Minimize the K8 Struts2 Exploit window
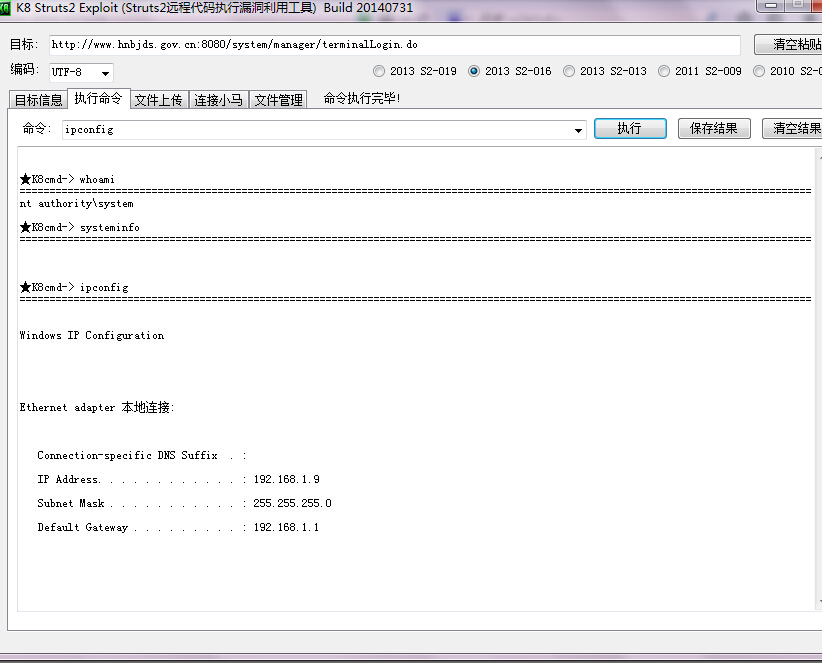 [x=771, y=5]
